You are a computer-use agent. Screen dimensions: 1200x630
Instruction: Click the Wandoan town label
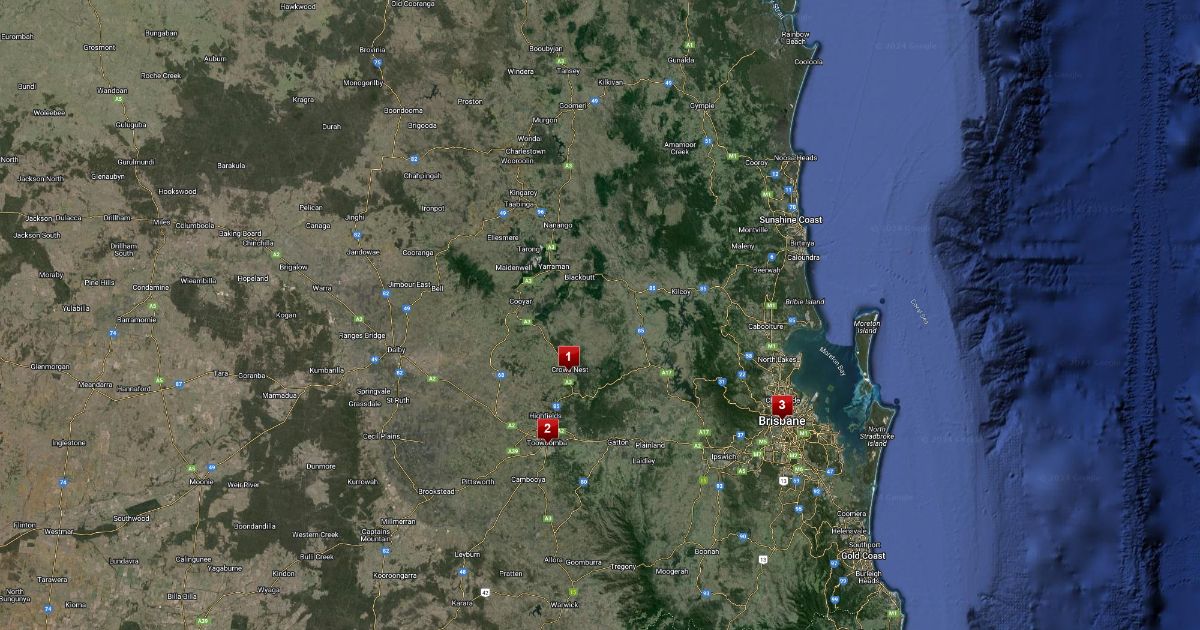tap(112, 89)
